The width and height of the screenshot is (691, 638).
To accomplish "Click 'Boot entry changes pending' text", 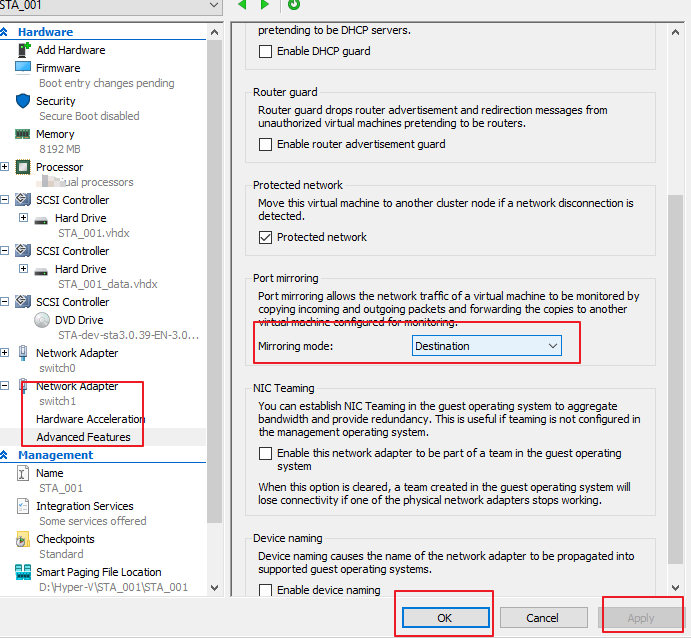I will coord(107,83).
